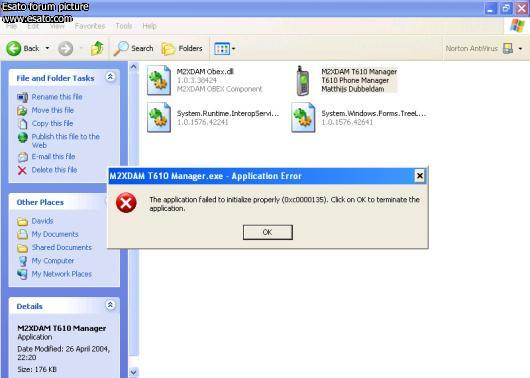
Task: Click Delete this file link
Action: point(54,170)
